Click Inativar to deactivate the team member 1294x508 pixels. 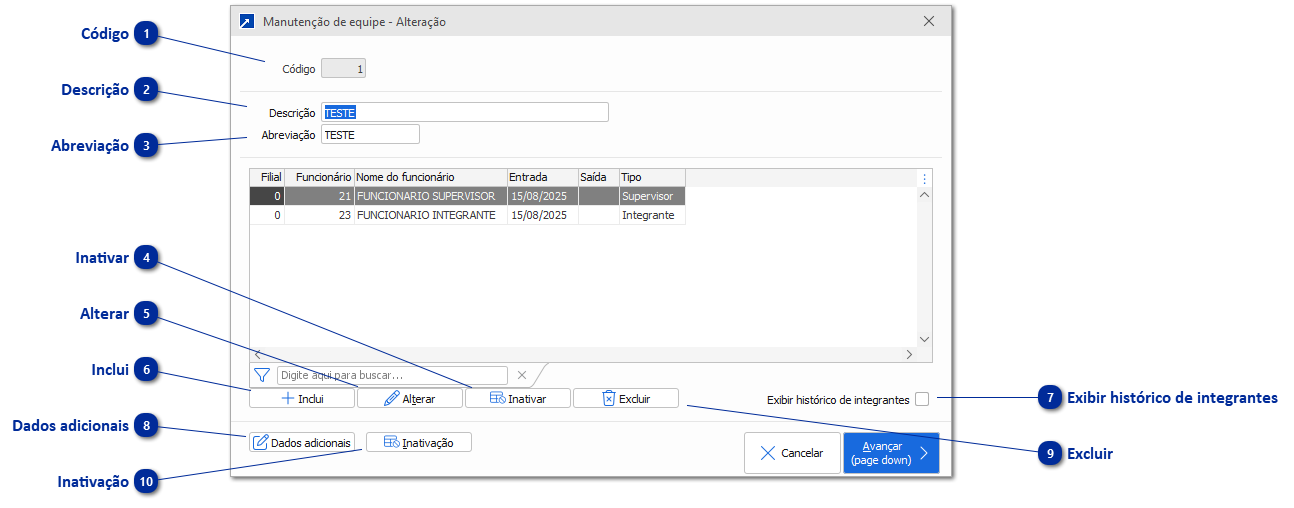click(x=518, y=398)
